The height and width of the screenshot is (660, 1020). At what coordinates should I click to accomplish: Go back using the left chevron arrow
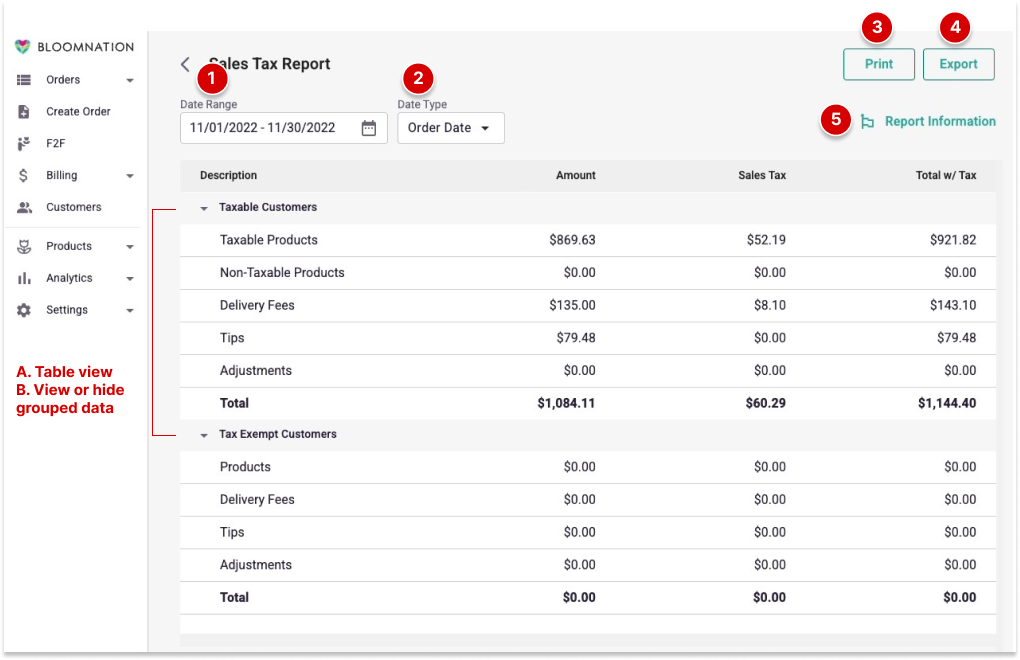pyautogui.click(x=185, y=64)
